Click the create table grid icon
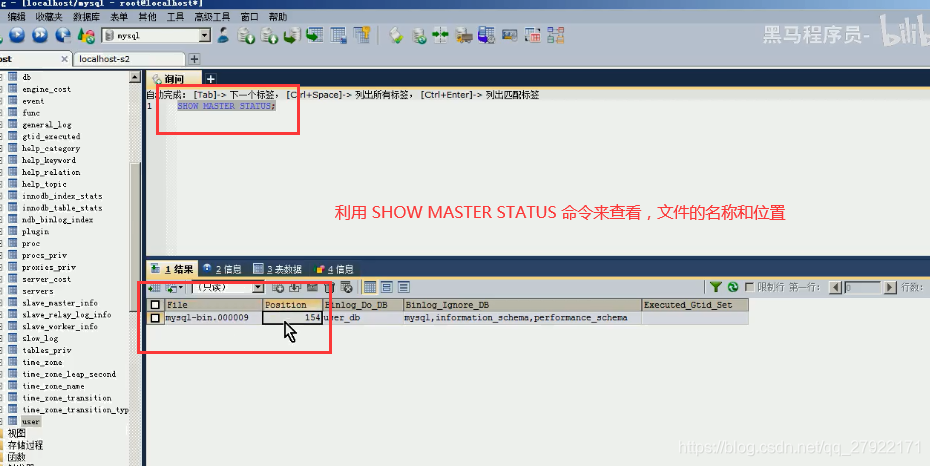This screenshot has width=930, height=466. click(x=339, y=36)
